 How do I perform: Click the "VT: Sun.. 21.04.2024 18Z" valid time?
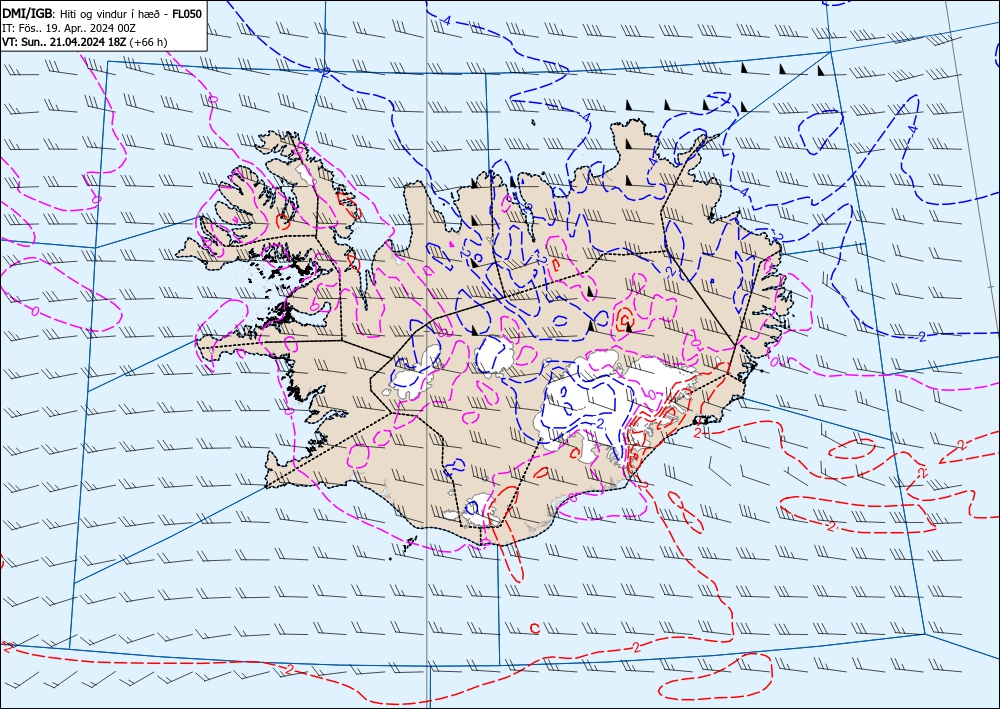point(64,42)
